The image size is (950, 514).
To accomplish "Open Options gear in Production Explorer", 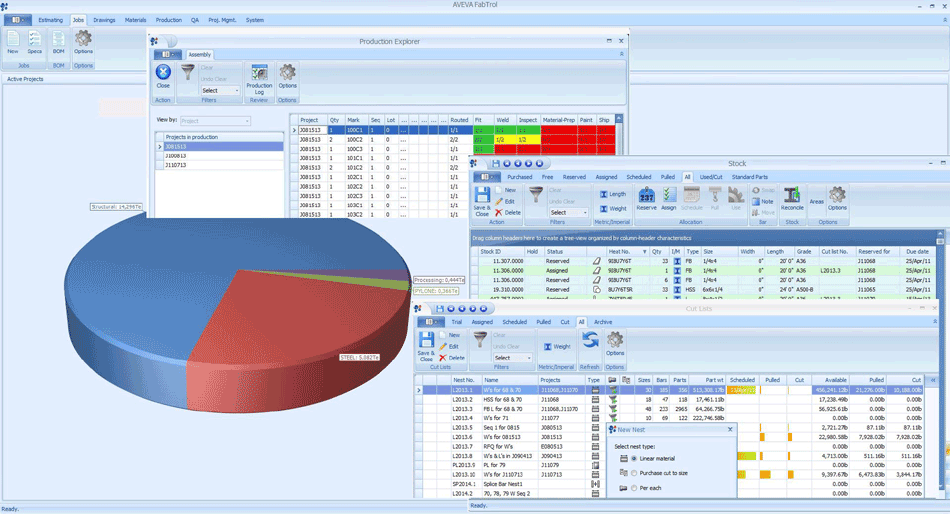I will pyautogui.click(x=287, y=76).
